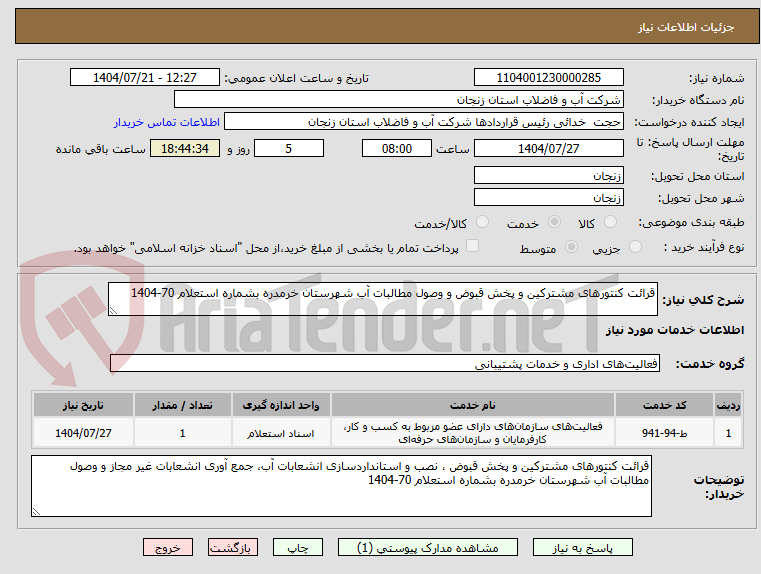The width and height of the screenshot is (761, 574).
Task: Click resize handle of شرح کلی نیاز box
Action: pos(113,311)
